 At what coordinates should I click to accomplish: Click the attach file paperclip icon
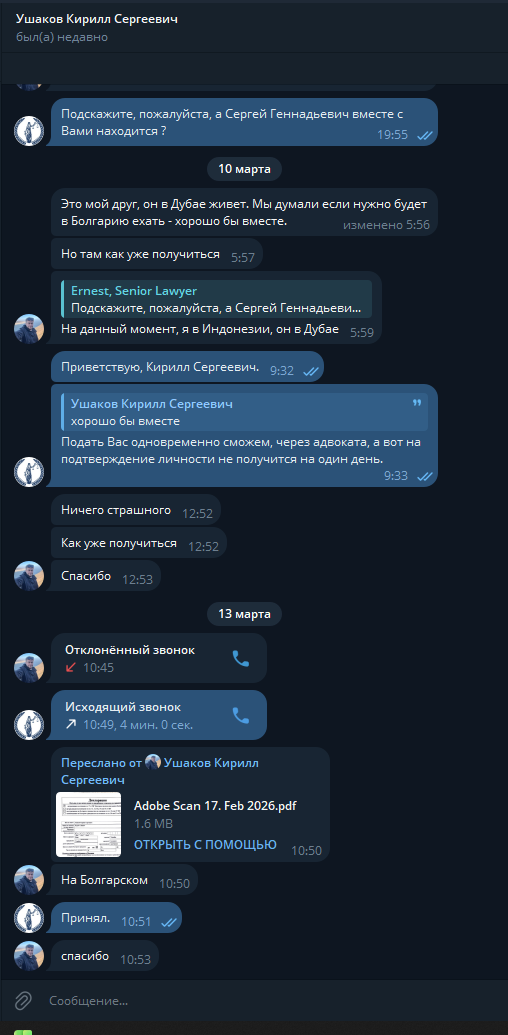[23, 1000]
